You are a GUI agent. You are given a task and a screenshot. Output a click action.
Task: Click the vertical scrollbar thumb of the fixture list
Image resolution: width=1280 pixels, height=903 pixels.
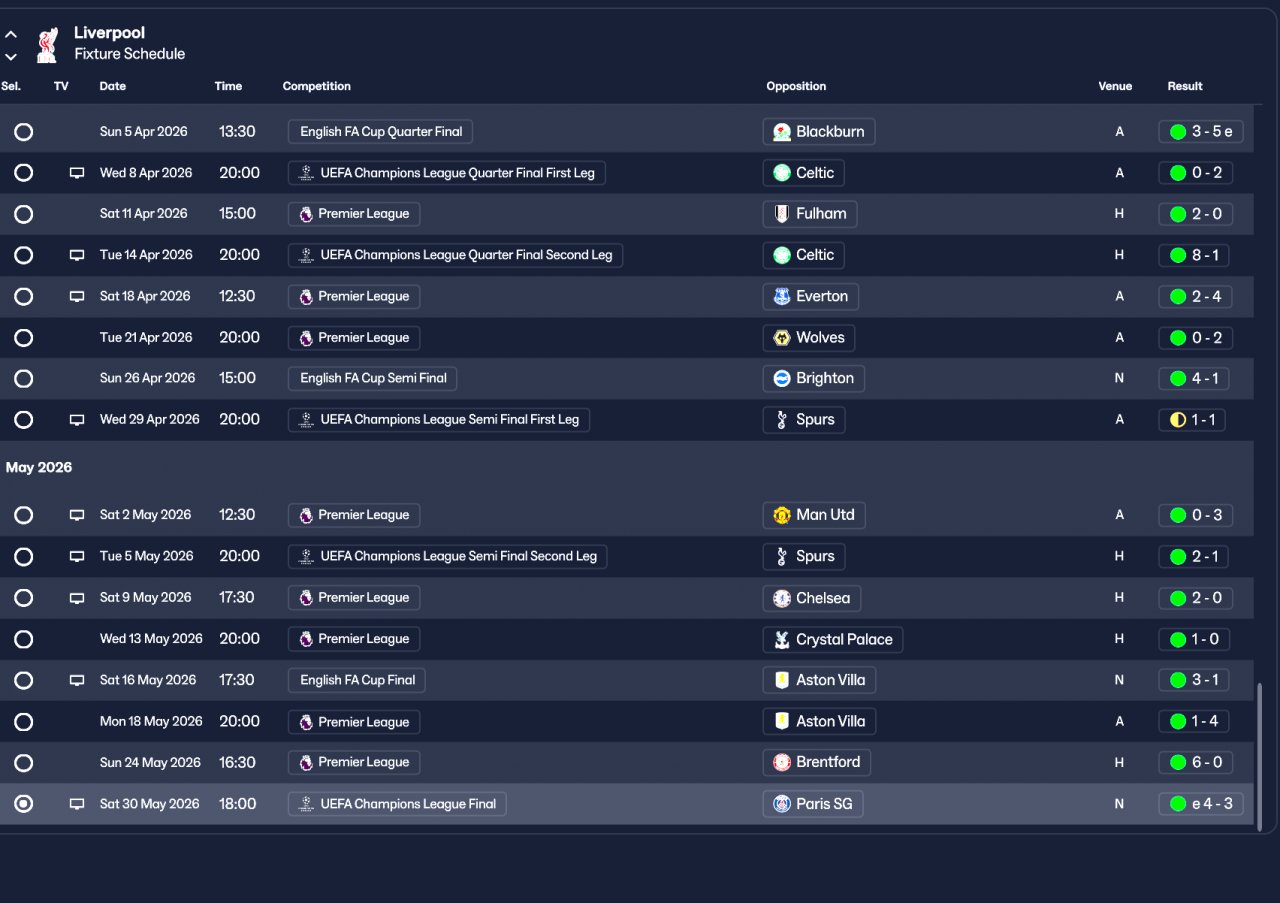1259,756
